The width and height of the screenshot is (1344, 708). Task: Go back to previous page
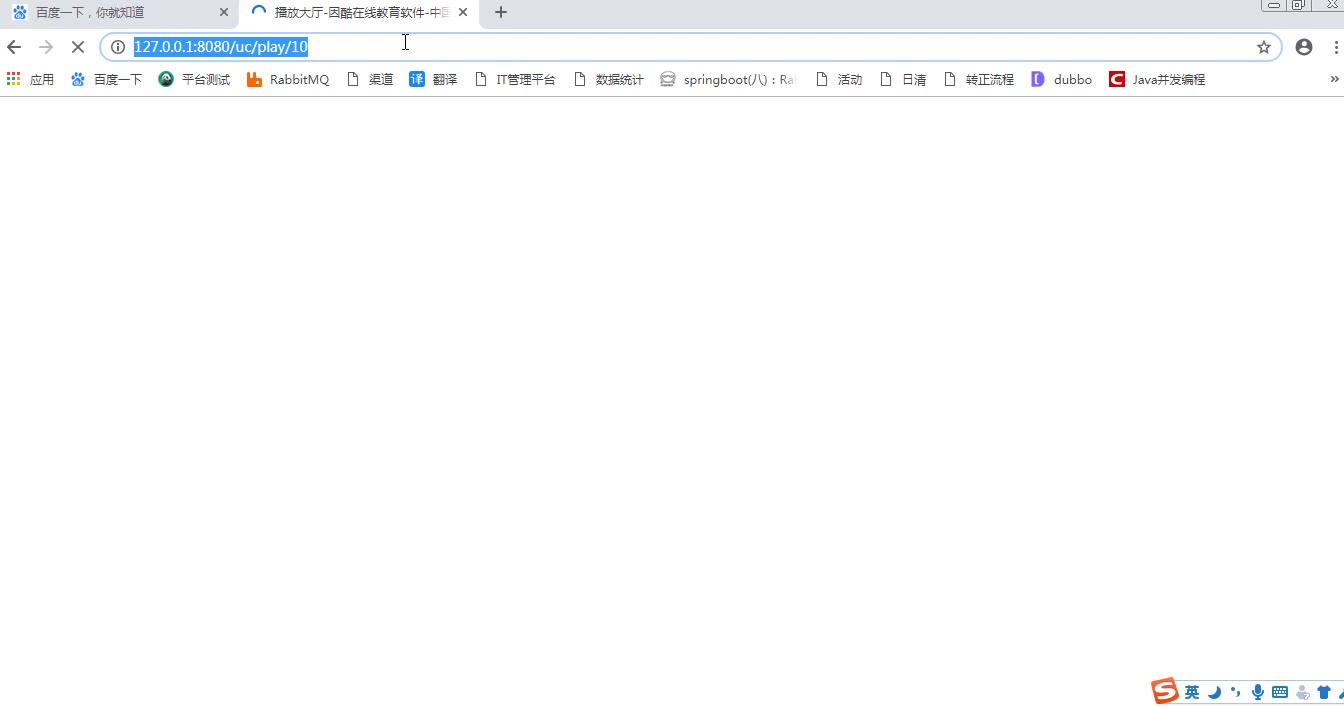[x=14, y=47]
